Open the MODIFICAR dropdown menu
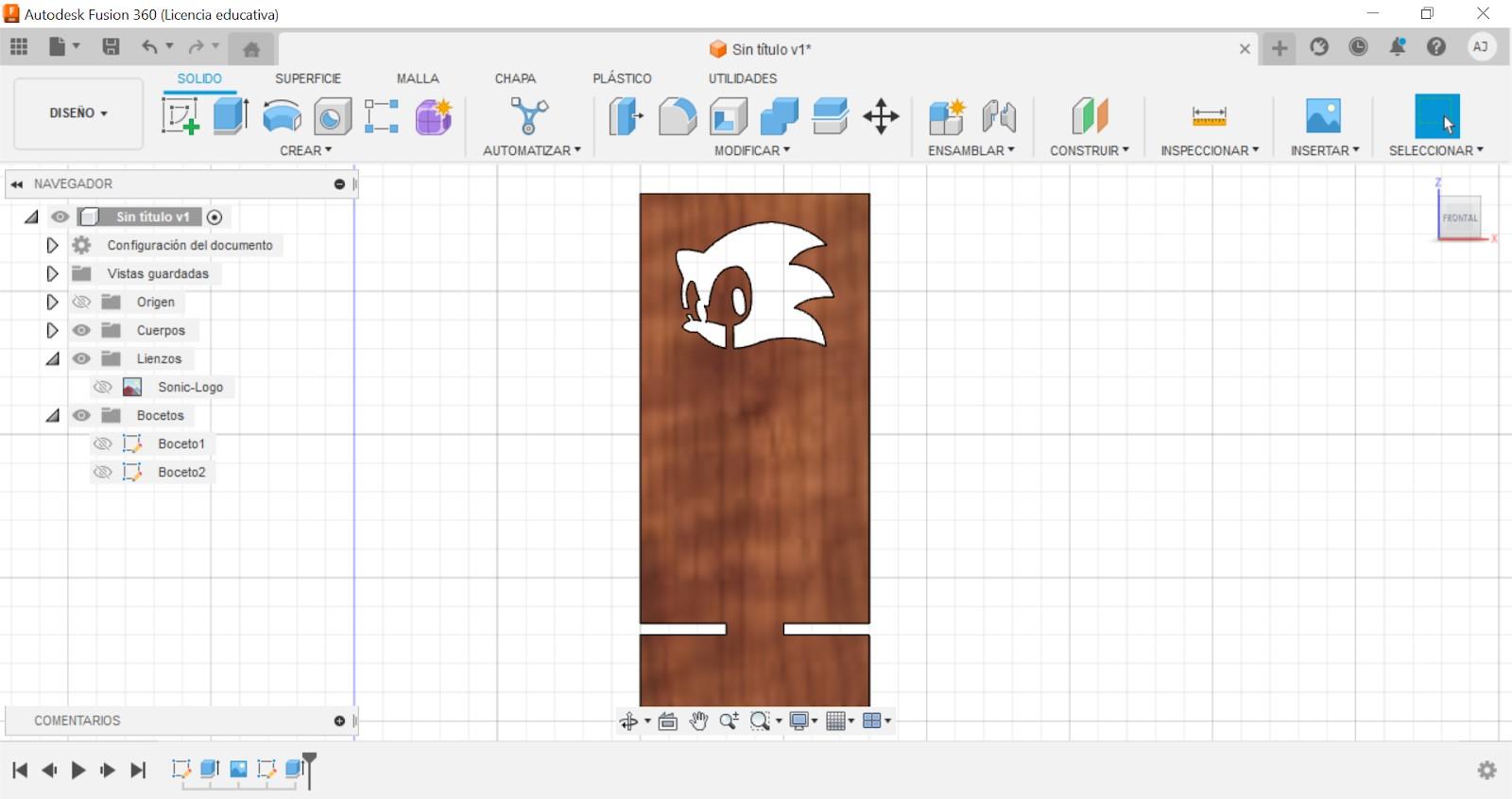This screenshot has width=1512, height=799. click(752, 150)
